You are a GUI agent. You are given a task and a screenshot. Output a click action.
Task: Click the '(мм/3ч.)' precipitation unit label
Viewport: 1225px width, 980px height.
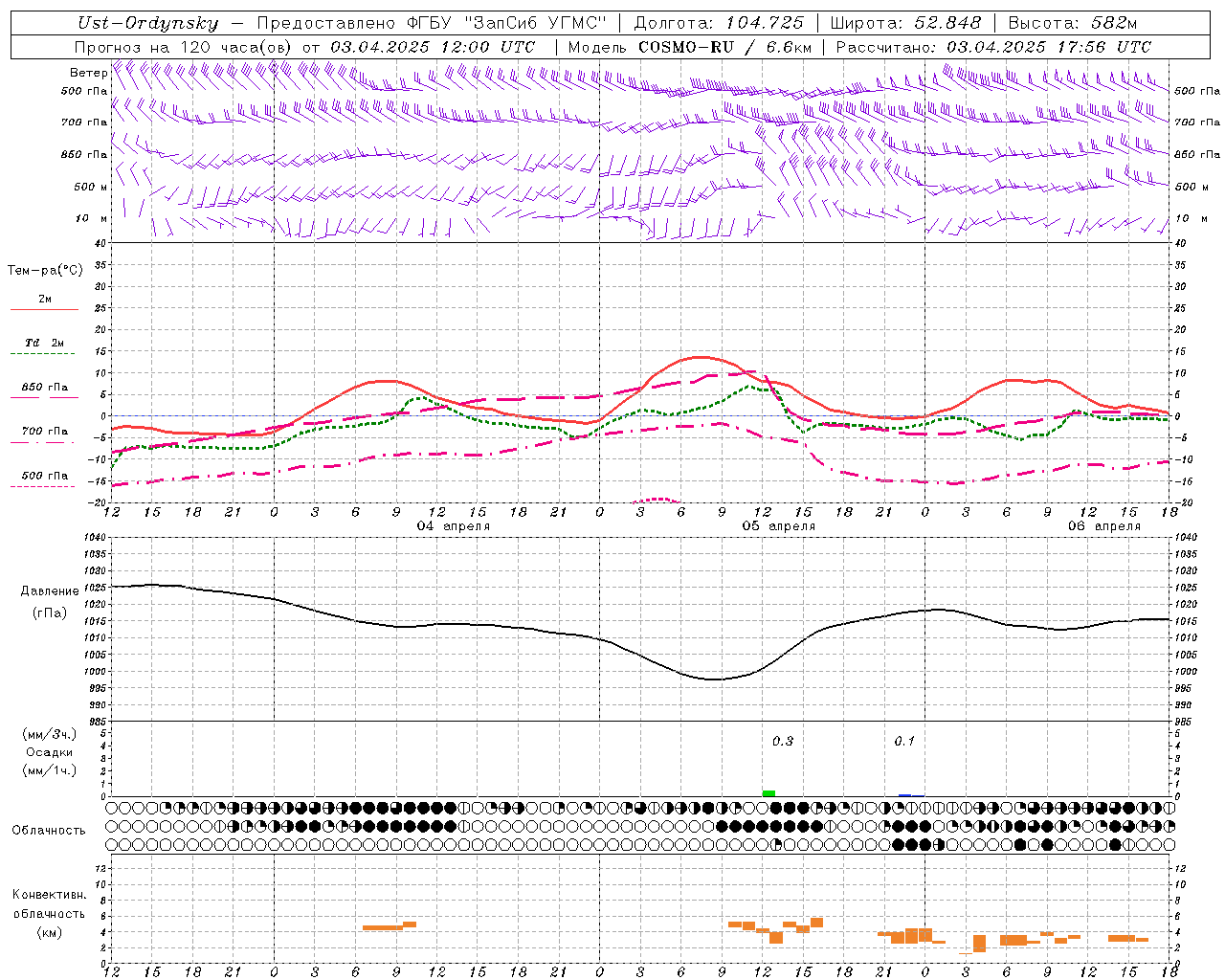pyautogui.click(x=49, y=734)
